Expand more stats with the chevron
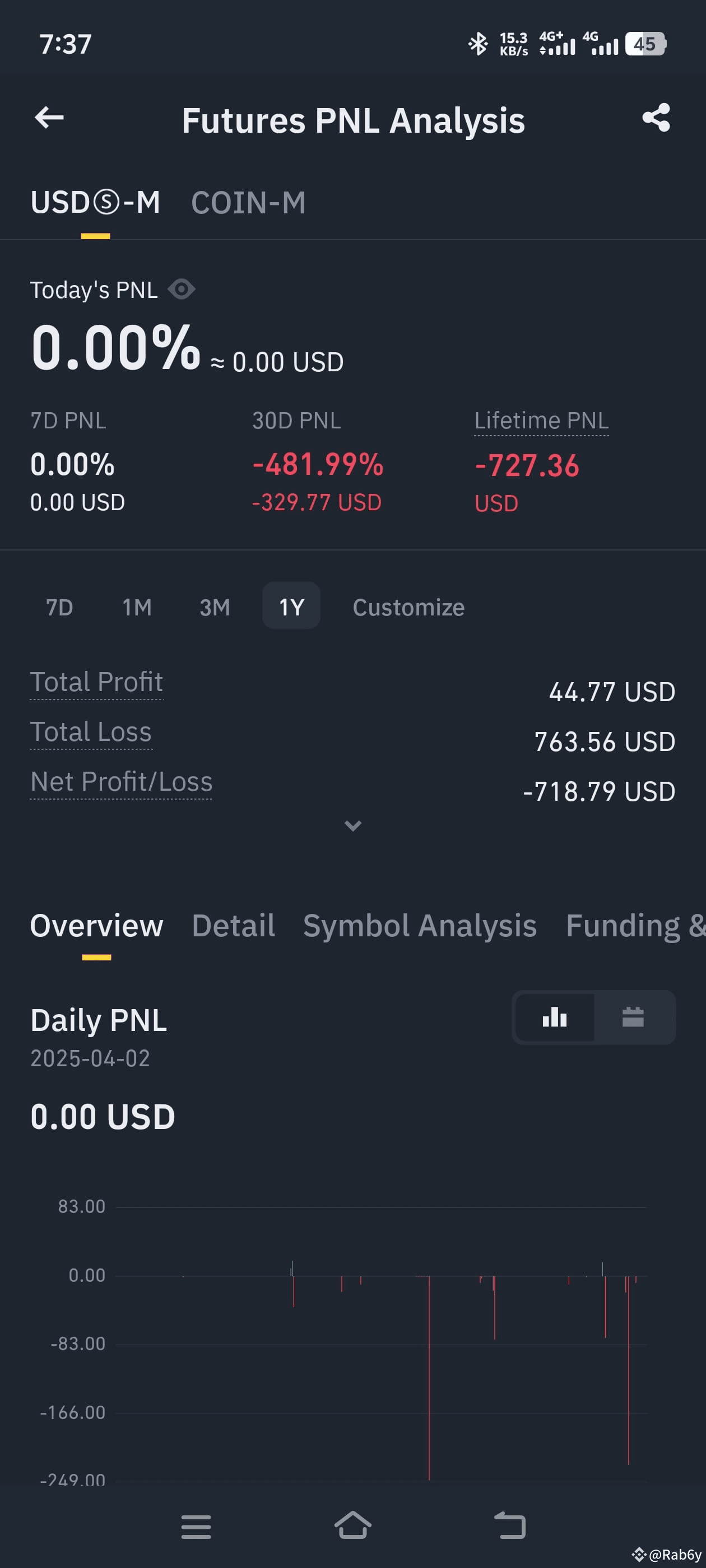Screen dimensions: 706x1568 coord(354,825)
